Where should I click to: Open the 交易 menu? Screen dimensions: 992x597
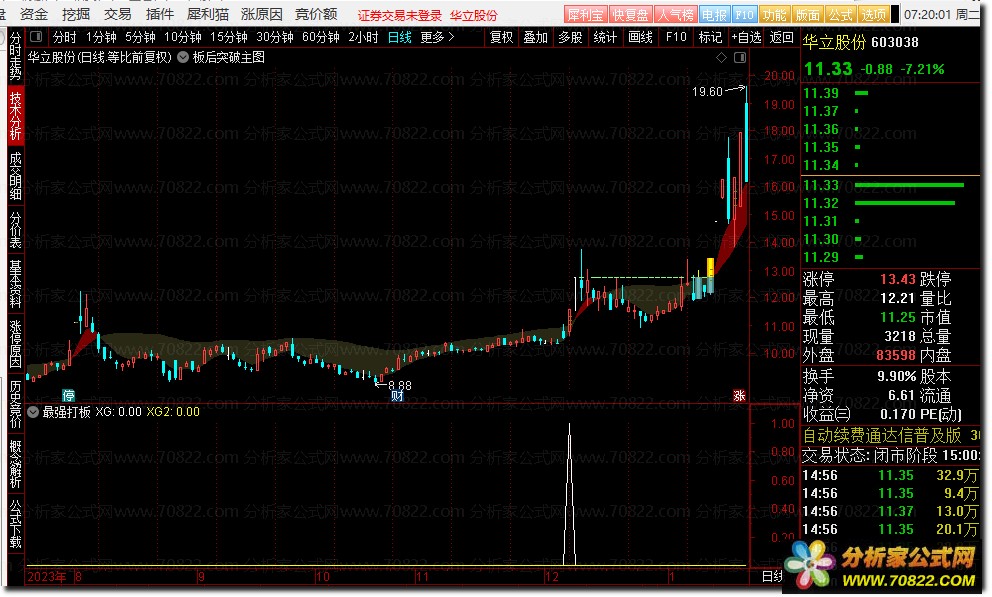(x=118, y=14)
